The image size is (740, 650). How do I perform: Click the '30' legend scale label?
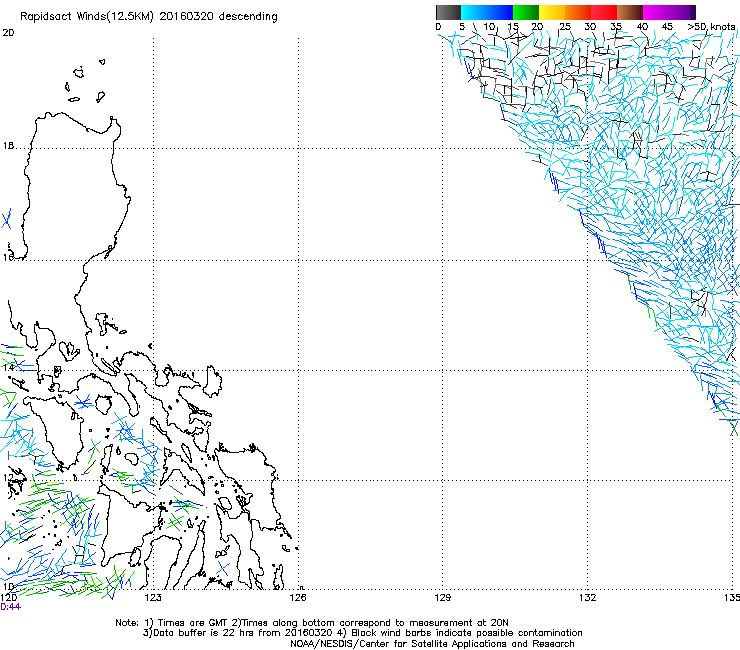pos(590,26)
